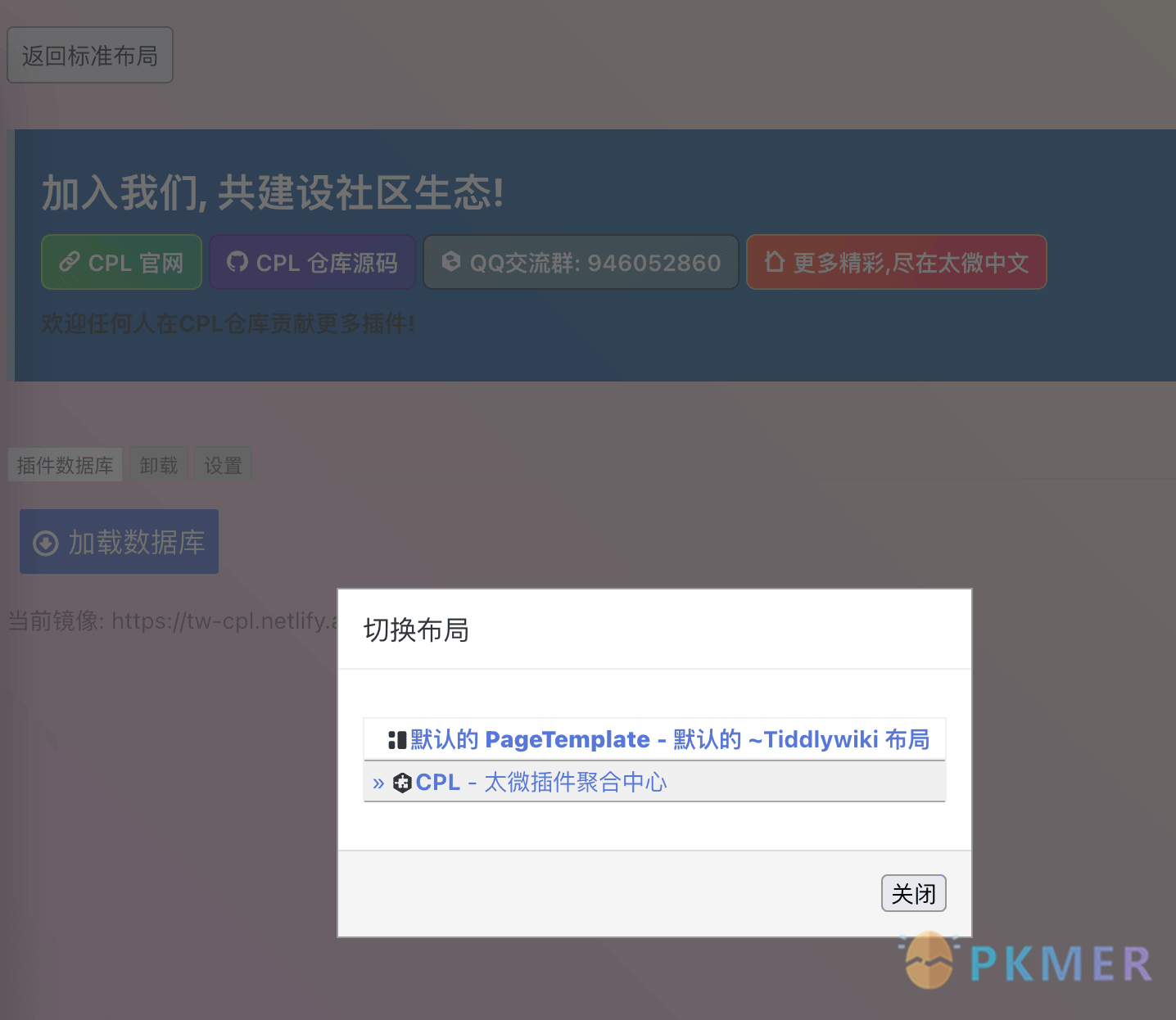Click the CPL cube icon in layout list

[402, 783]
